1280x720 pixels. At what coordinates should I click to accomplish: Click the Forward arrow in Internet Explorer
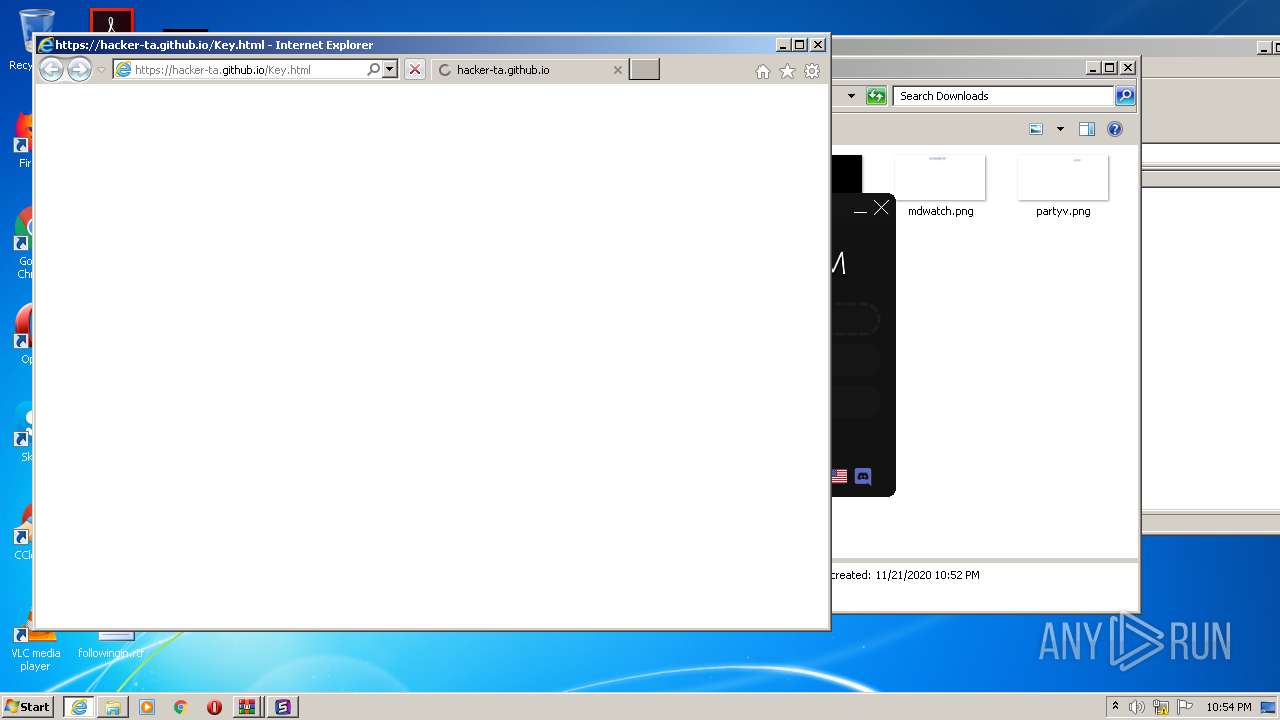pyautogui.click(x=79, y=69)
